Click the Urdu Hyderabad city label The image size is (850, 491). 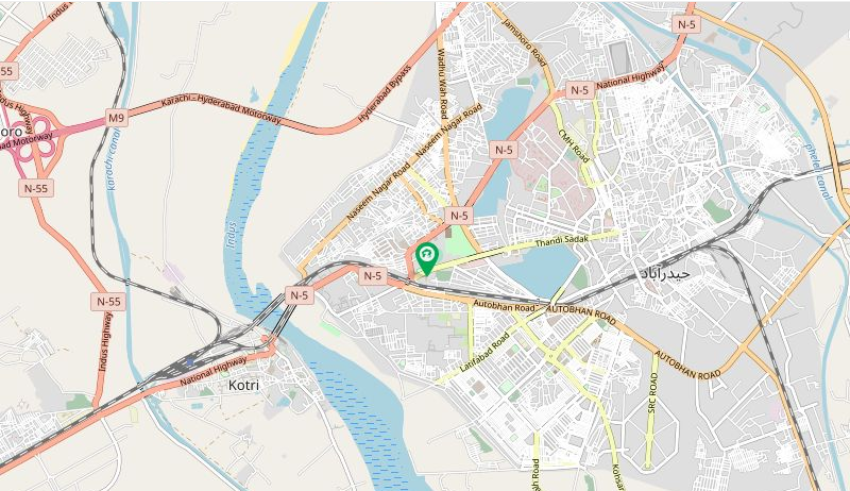pyautogui.click(x=664, y=273)
